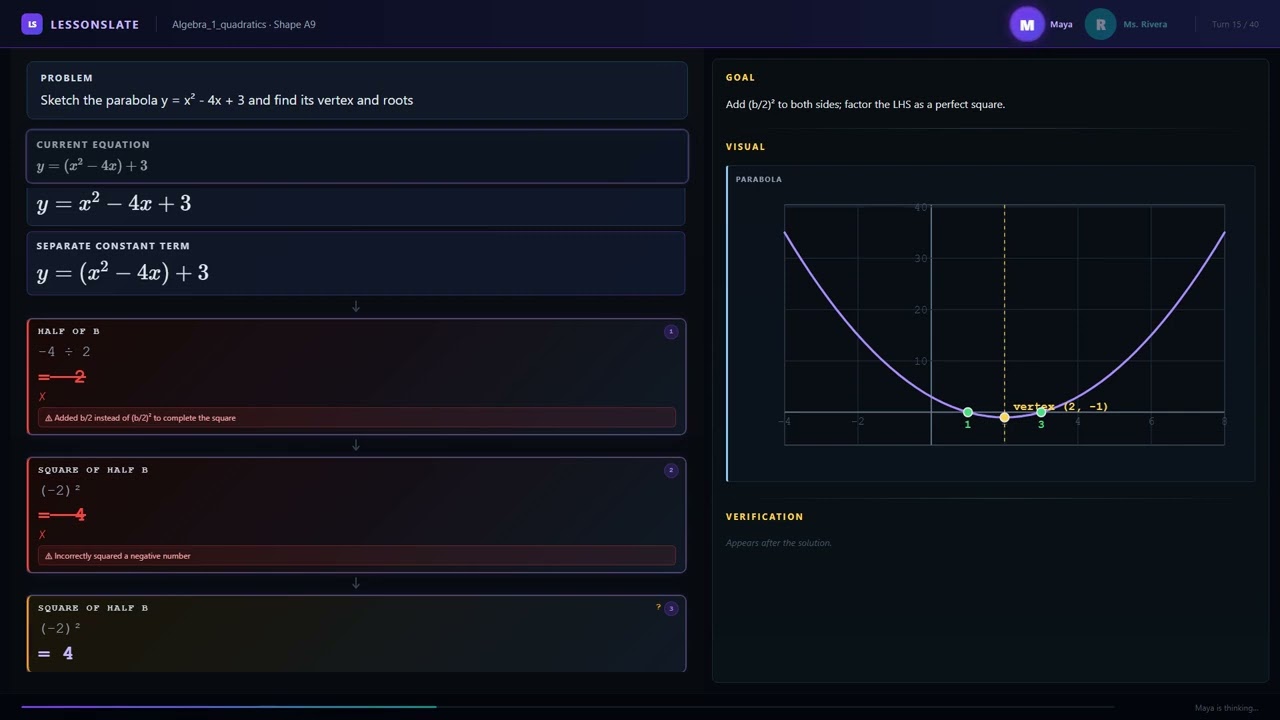Select the Current Equation card
Viewport: 1280px width, 720px height.
tap(357, 156)
